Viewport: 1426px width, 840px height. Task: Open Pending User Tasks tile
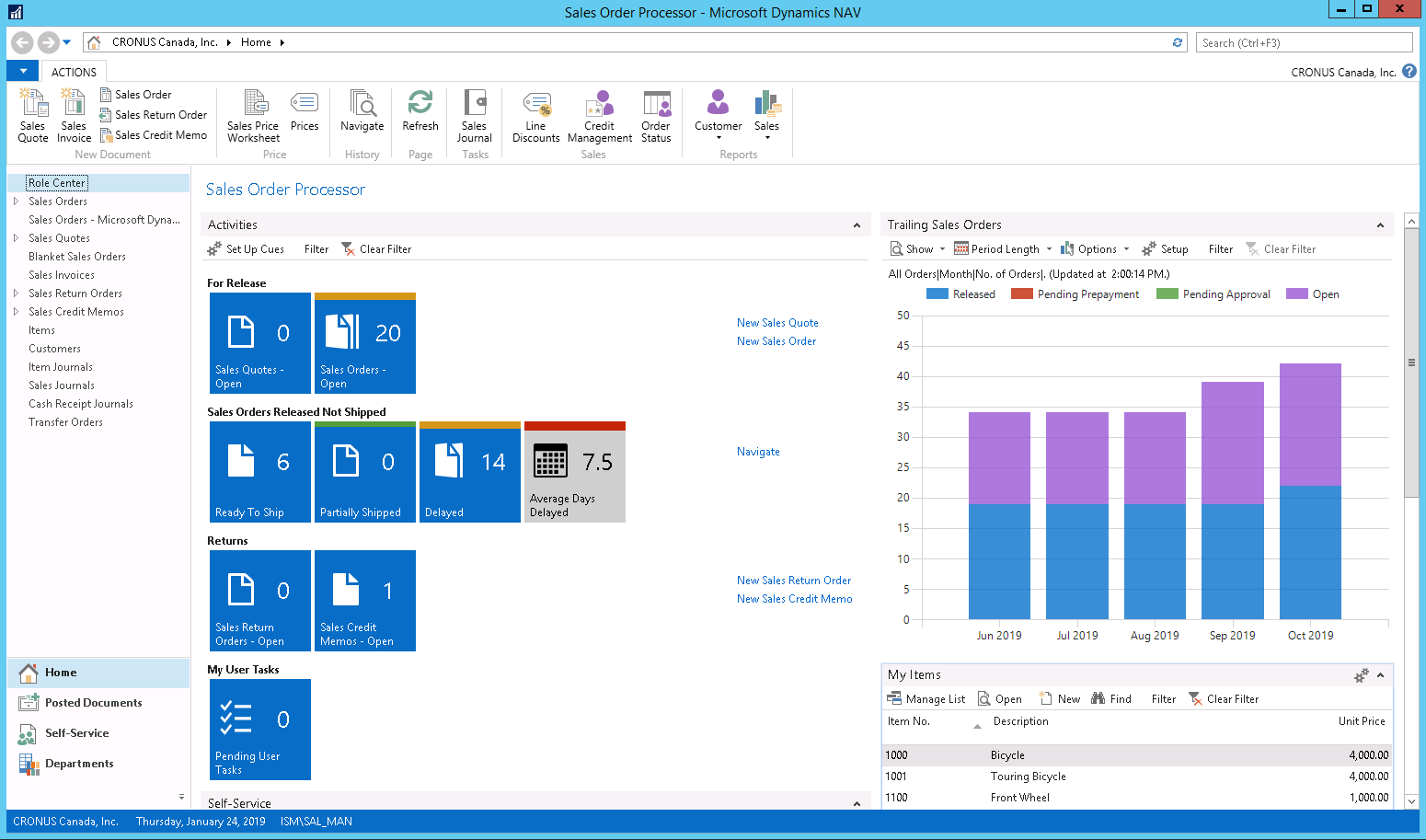(260, 730)
